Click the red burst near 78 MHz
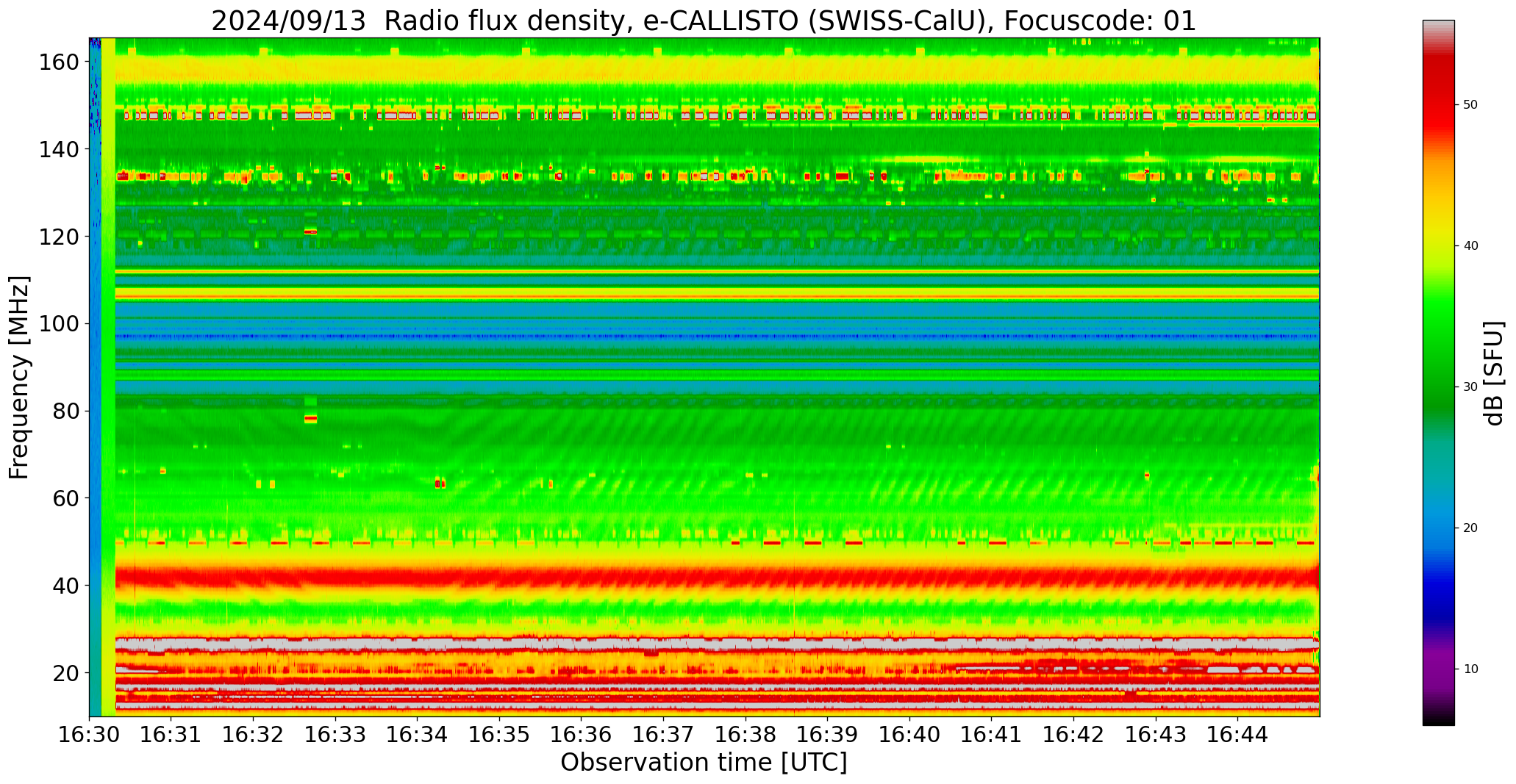Viewport: 1516px width, 784px height. (x=310, y=419)
